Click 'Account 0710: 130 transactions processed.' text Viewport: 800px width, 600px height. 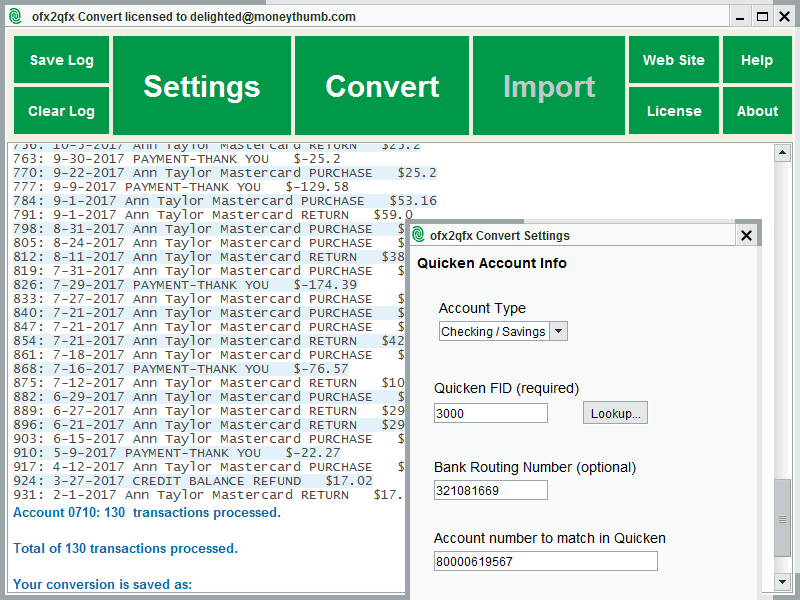pyautogui.click(x=147, y=512)
